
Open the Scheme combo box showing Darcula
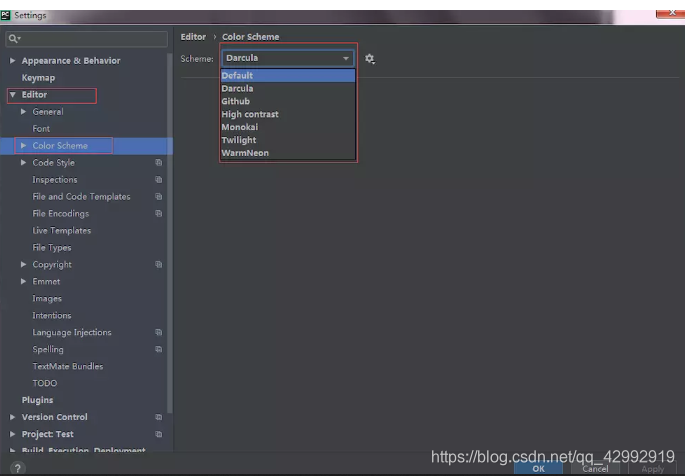(x=288, y=58)
